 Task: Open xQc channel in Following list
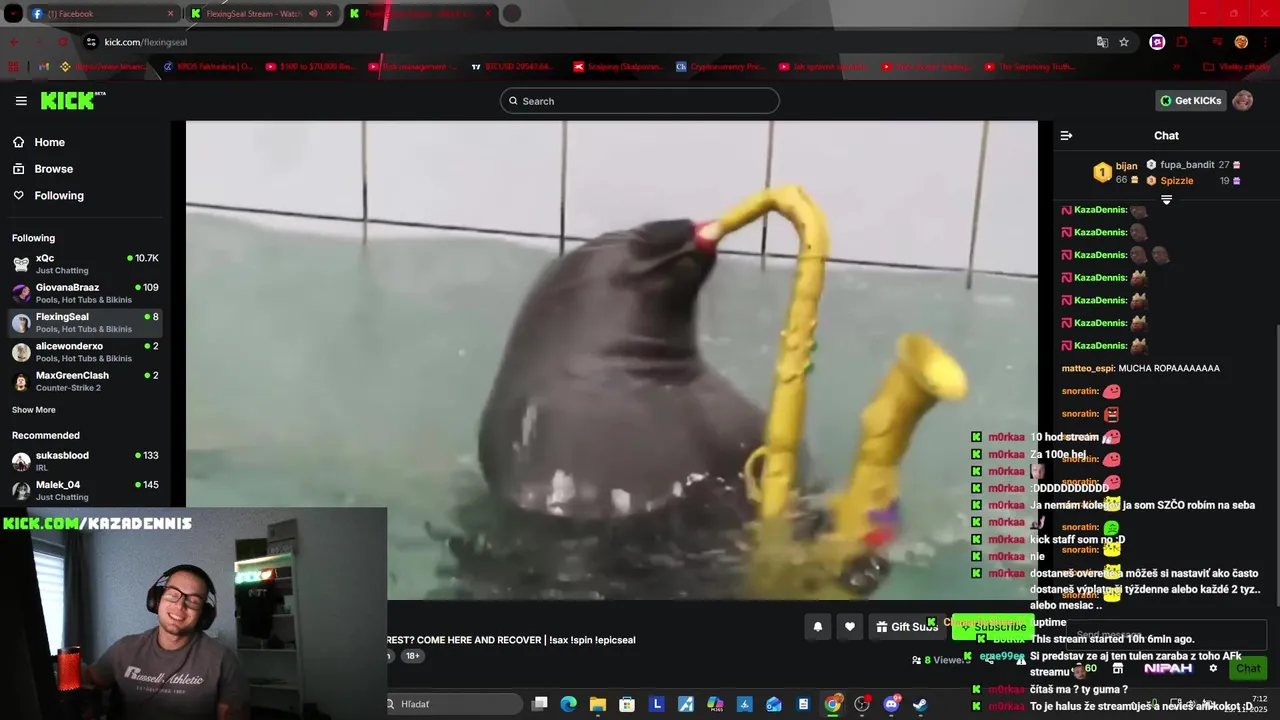coord(85,264)
